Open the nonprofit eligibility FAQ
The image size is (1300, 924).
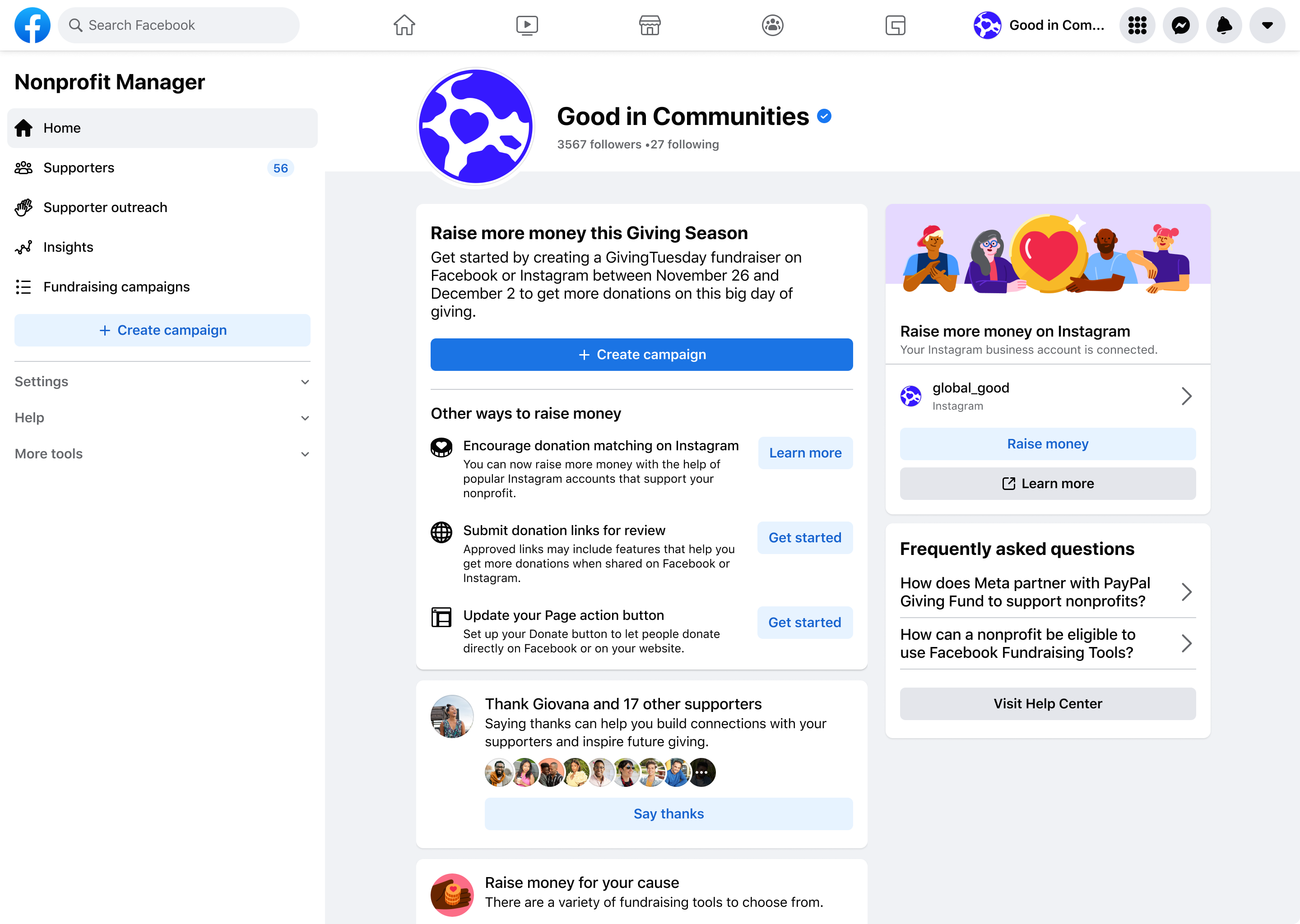[1048, 643]
